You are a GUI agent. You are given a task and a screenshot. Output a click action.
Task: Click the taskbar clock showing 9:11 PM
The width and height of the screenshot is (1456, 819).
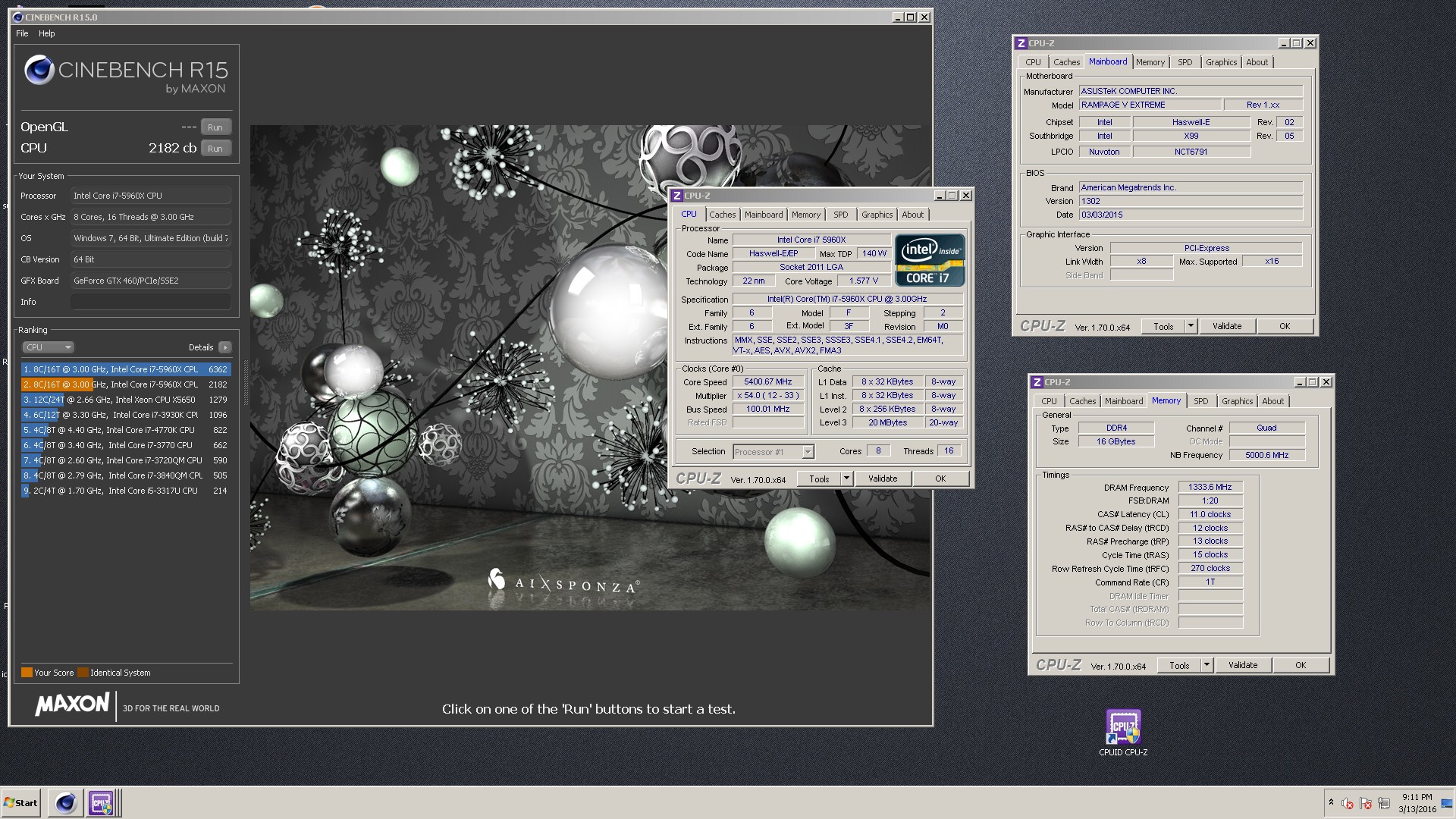(1417, 797)
